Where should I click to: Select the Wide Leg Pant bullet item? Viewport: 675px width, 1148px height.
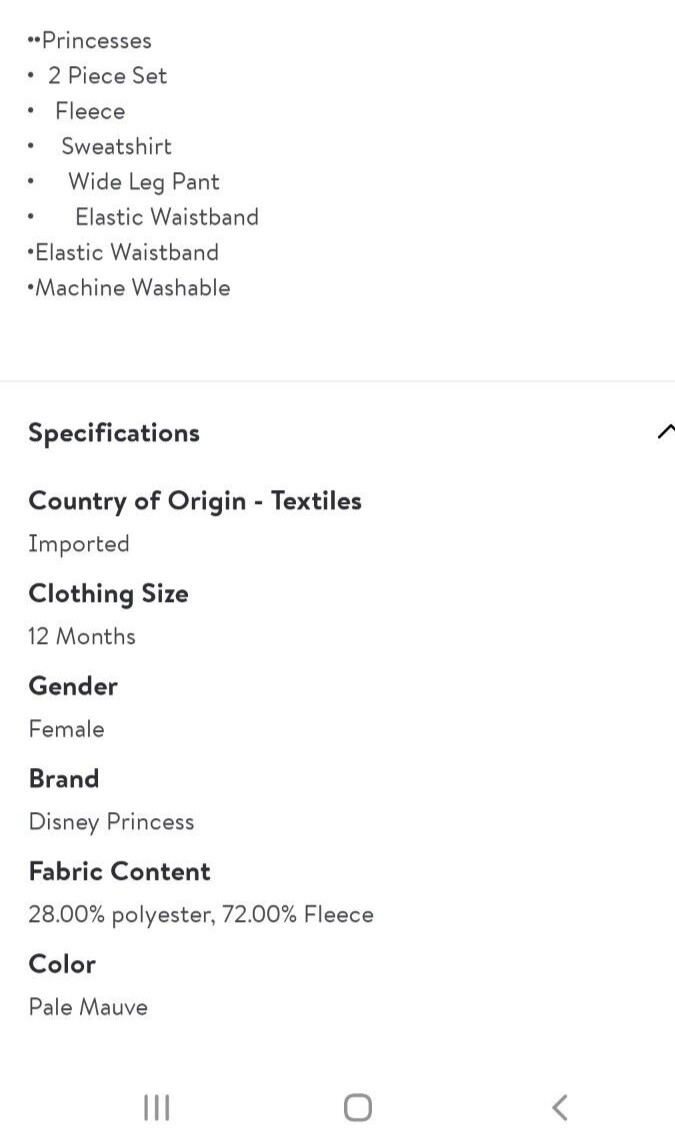pos(143,182)
